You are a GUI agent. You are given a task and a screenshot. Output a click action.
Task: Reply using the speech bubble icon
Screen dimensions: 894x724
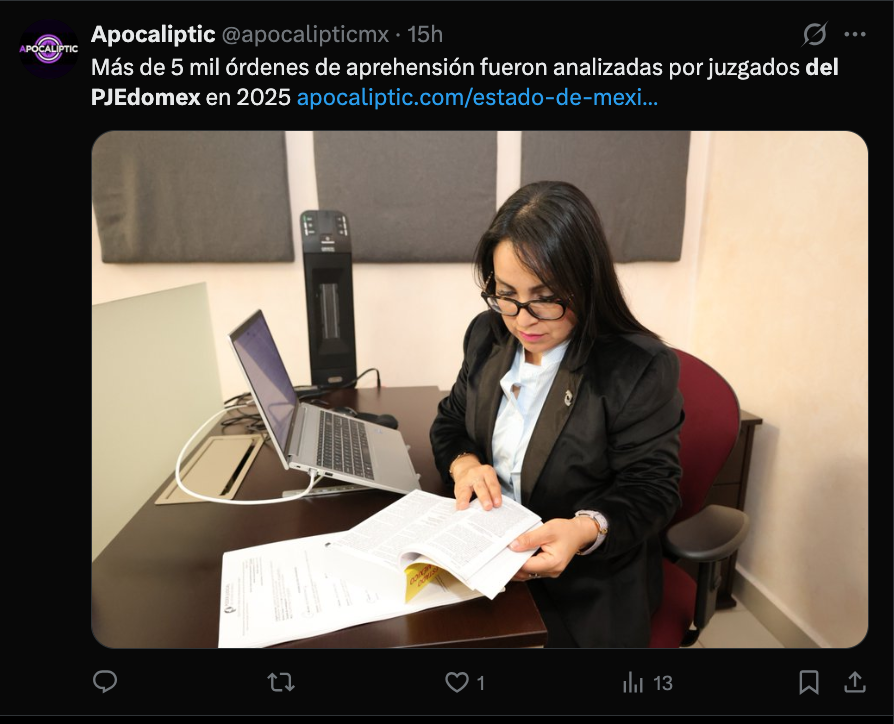tap(105, 682)
